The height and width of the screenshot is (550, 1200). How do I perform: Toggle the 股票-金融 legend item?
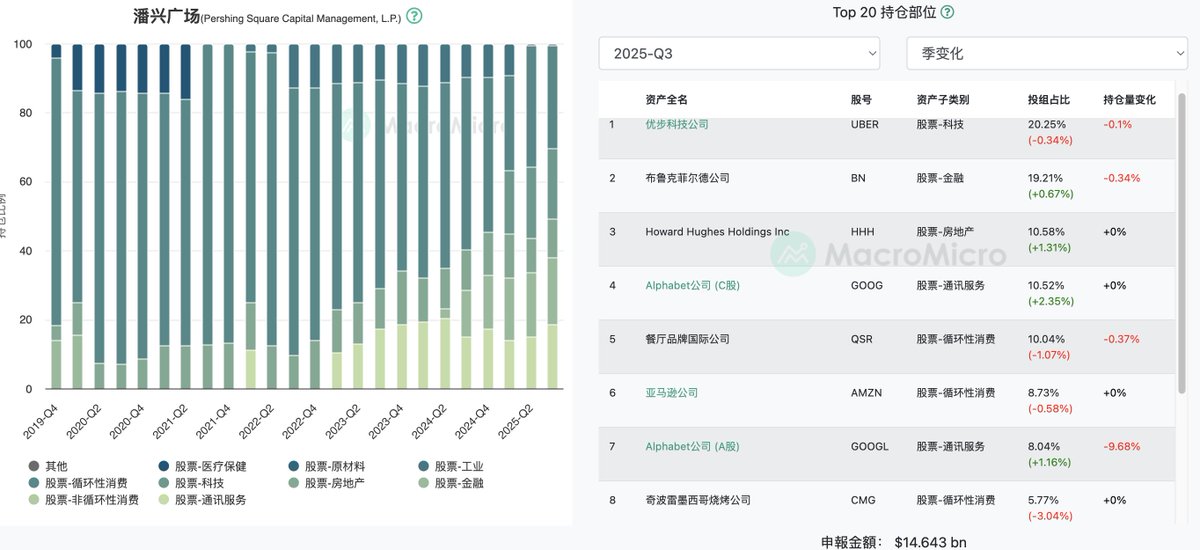450,483
